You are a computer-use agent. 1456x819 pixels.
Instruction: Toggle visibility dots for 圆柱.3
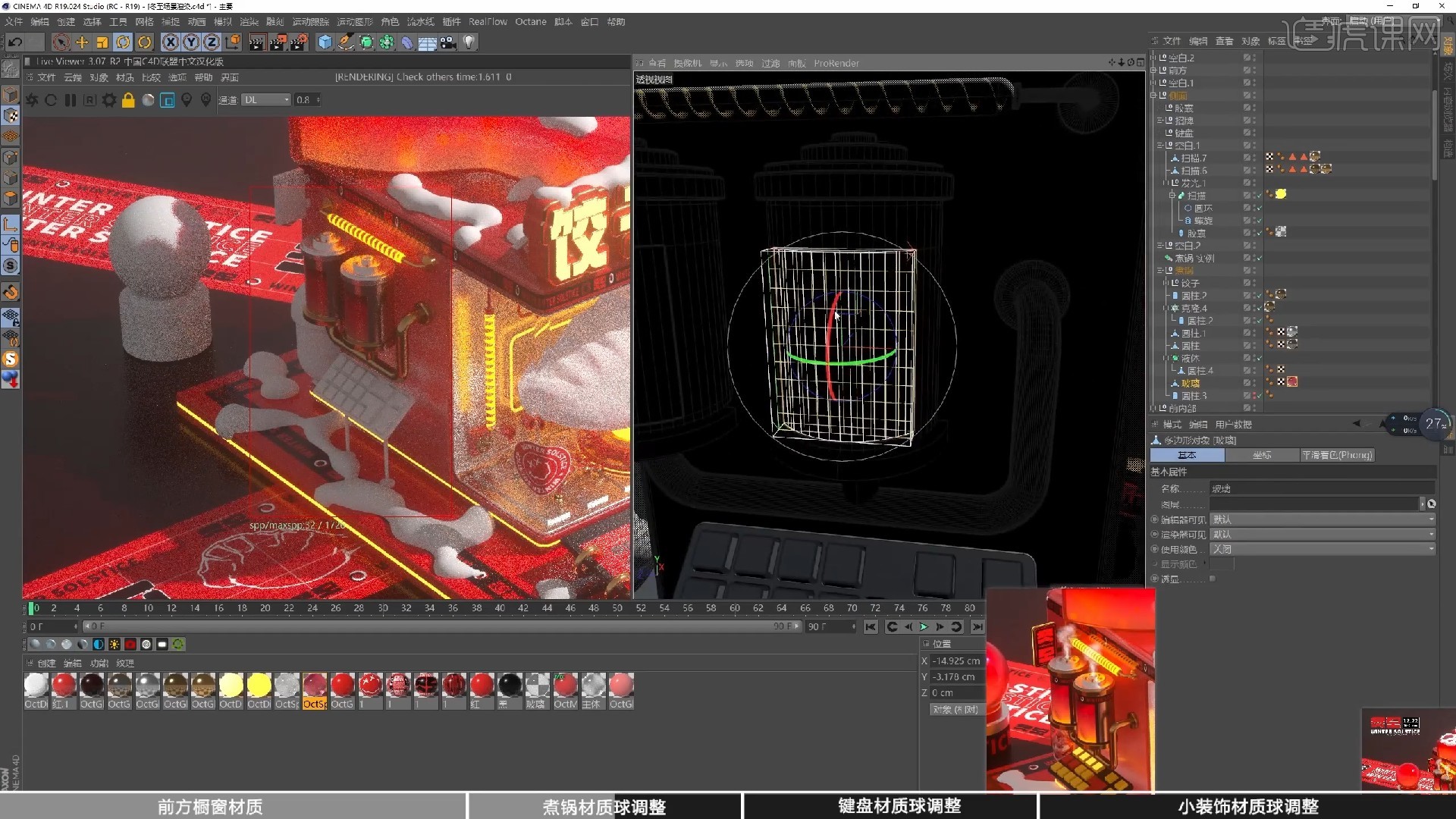click(x=1254, y=396)
